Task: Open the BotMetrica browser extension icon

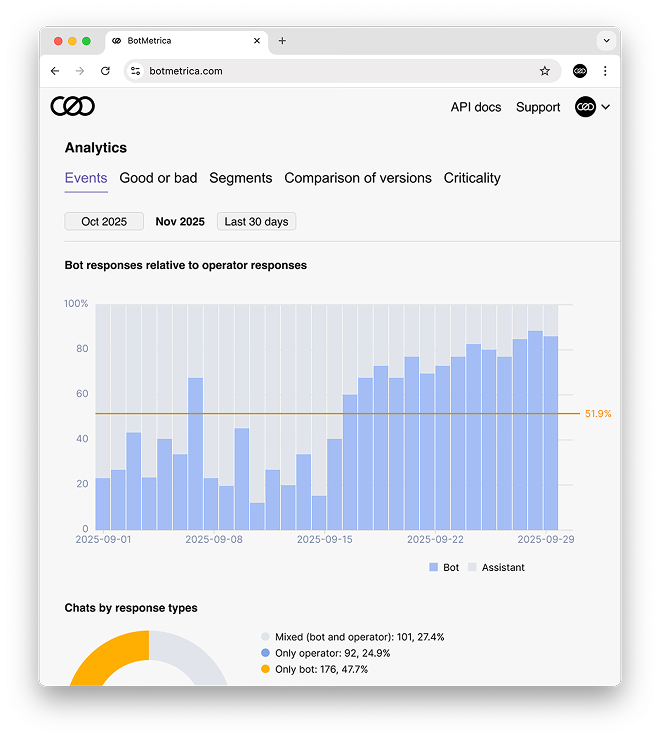Action: tap(580, 71)
